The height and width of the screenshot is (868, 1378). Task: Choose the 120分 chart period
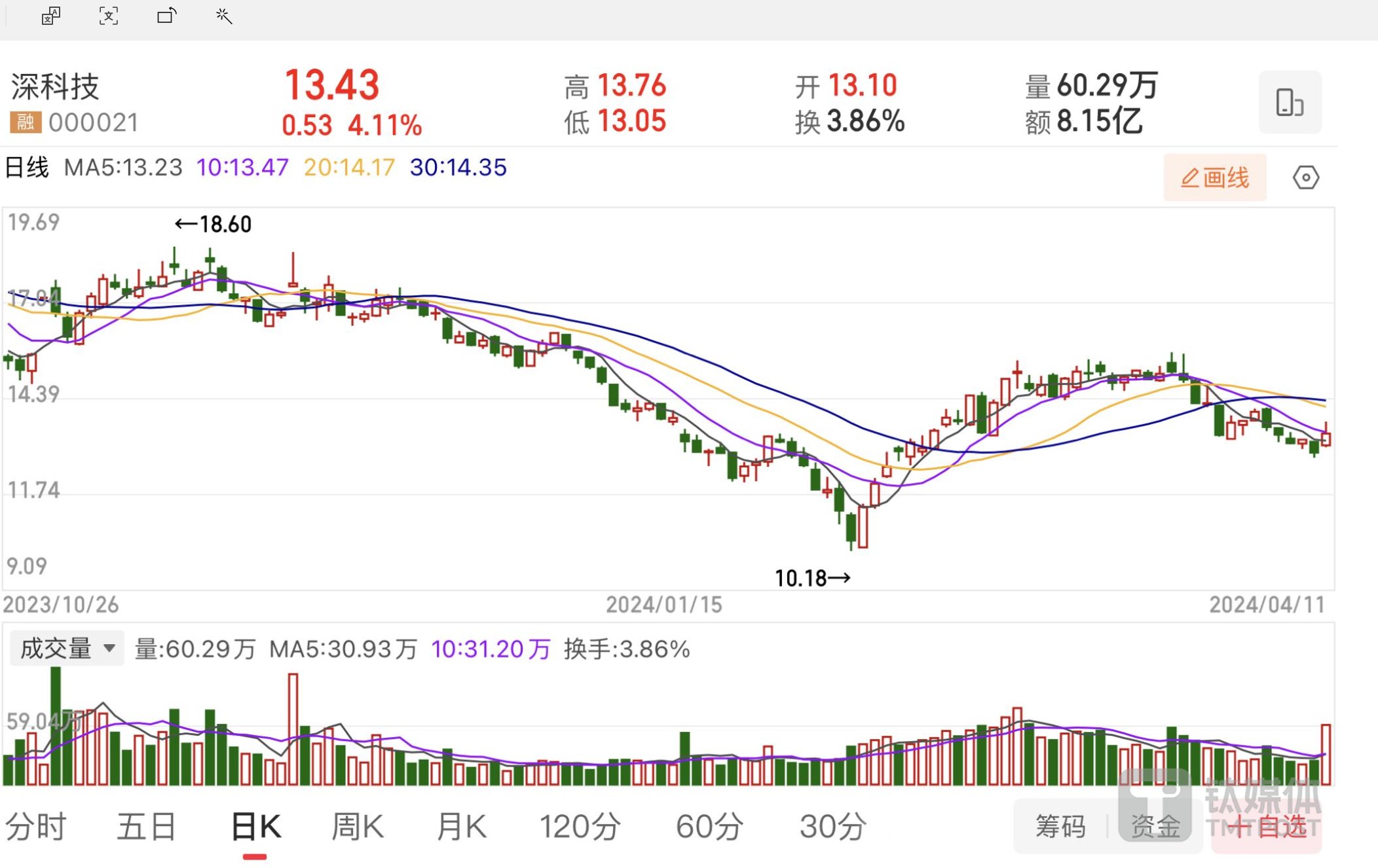click(580, 826)
